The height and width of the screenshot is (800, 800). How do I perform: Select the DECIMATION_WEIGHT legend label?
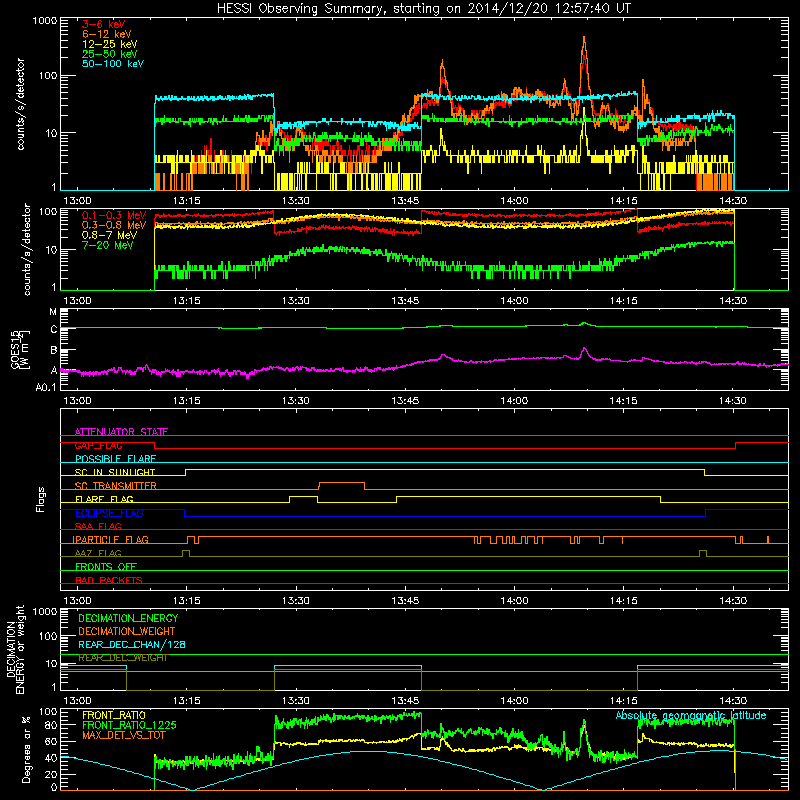coord(127,631)
